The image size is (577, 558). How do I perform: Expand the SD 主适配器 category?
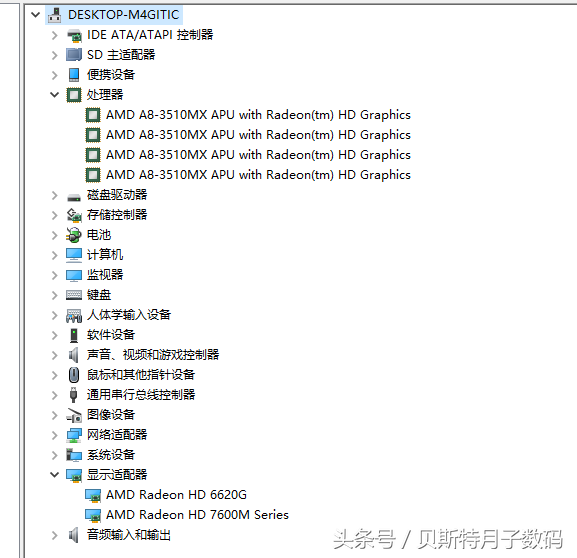[55, 55]
